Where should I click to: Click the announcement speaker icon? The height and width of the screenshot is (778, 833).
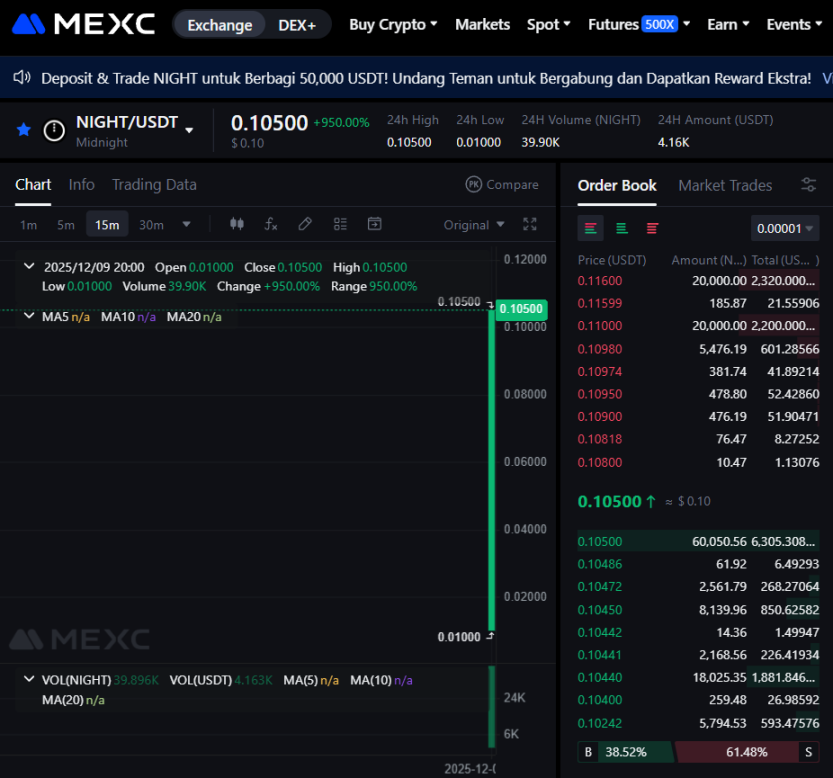[x=22, y=78]
